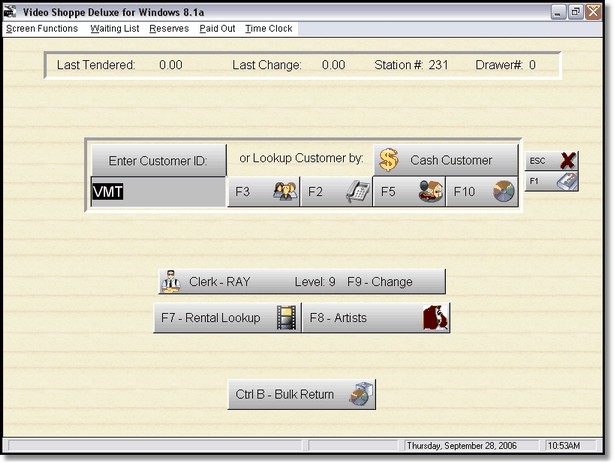
Task: Open the Reserves menu
Action: point(169,29)
